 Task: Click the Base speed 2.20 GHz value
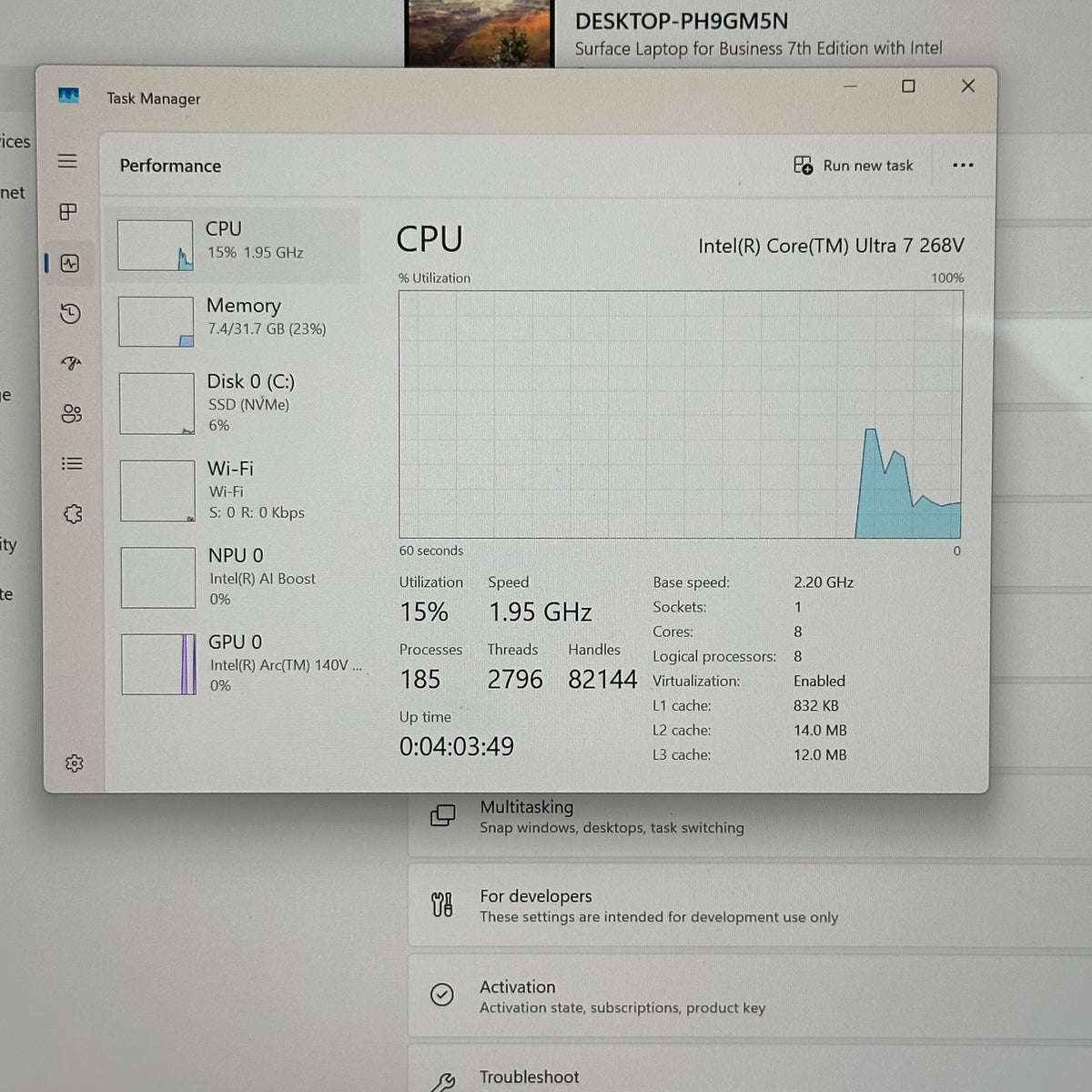824,582
